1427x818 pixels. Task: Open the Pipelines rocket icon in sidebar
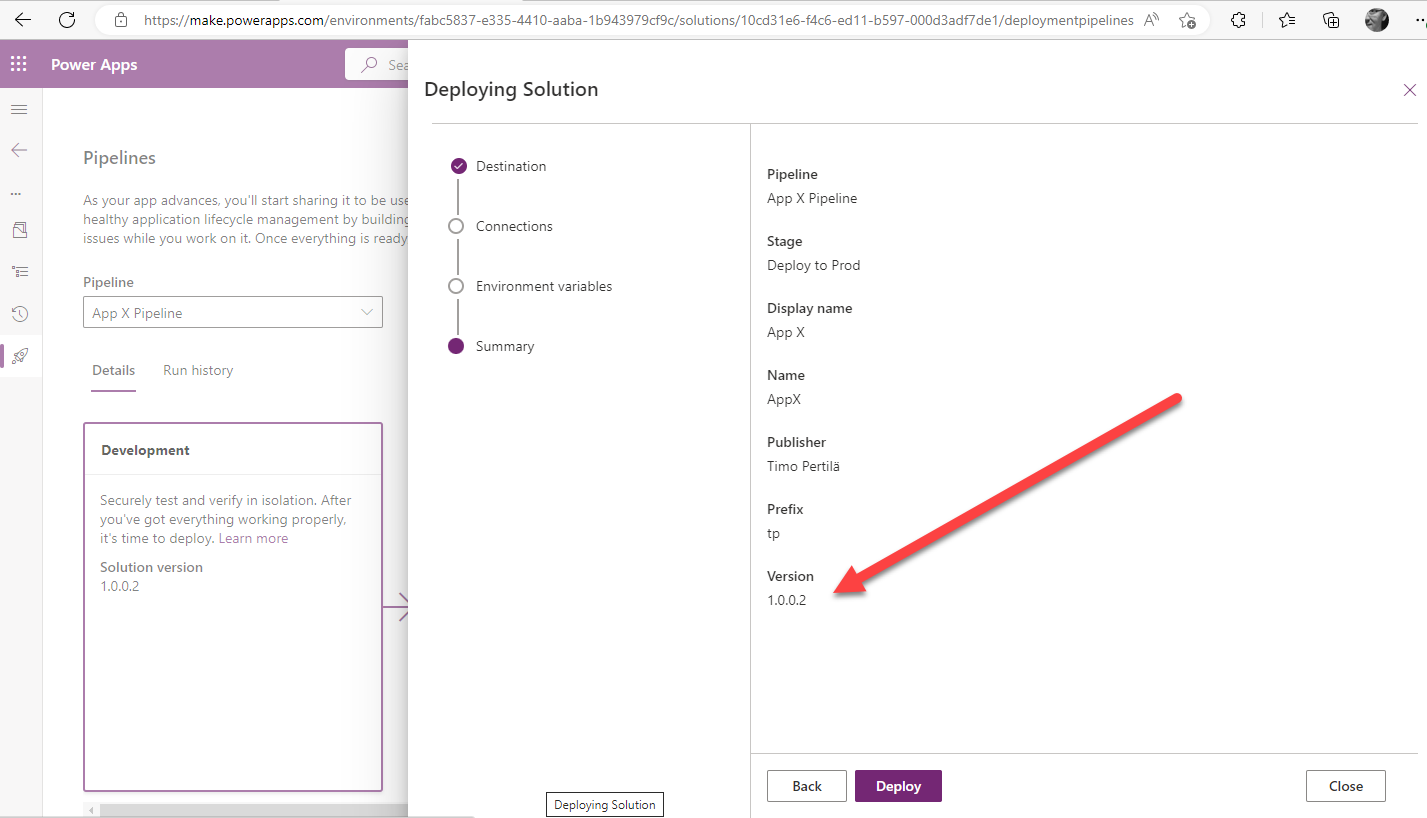(x=20, y=356)
